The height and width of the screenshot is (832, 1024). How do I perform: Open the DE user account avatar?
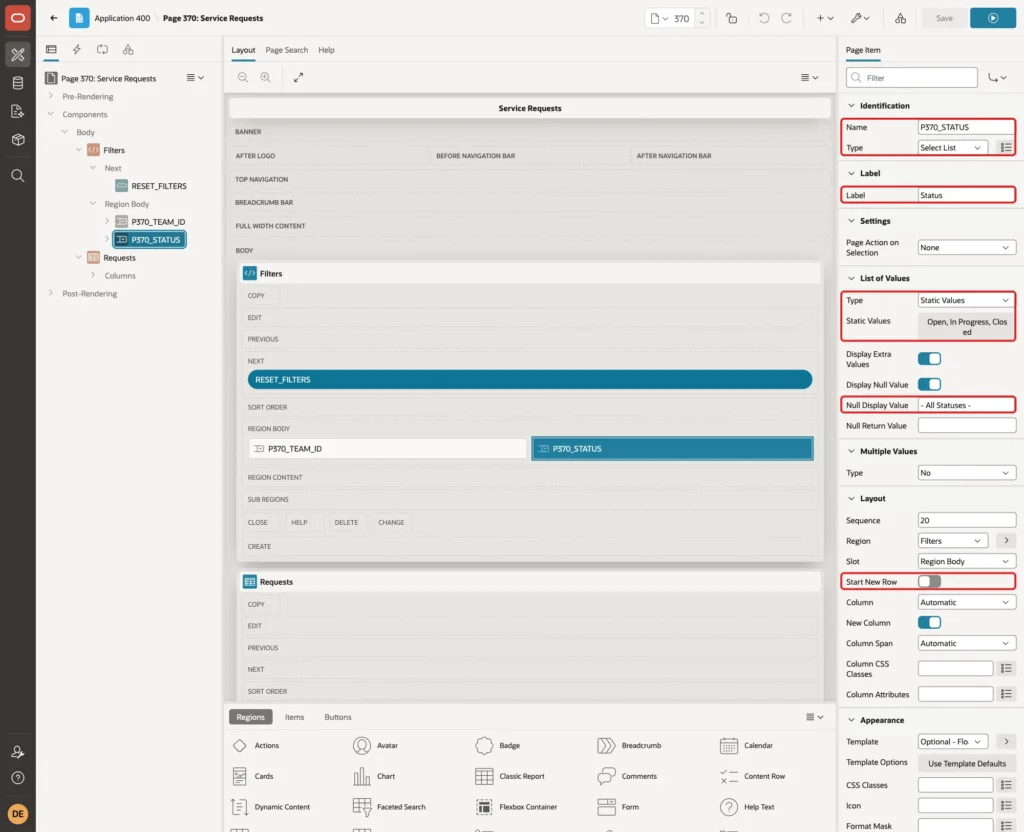coord(18,814)
